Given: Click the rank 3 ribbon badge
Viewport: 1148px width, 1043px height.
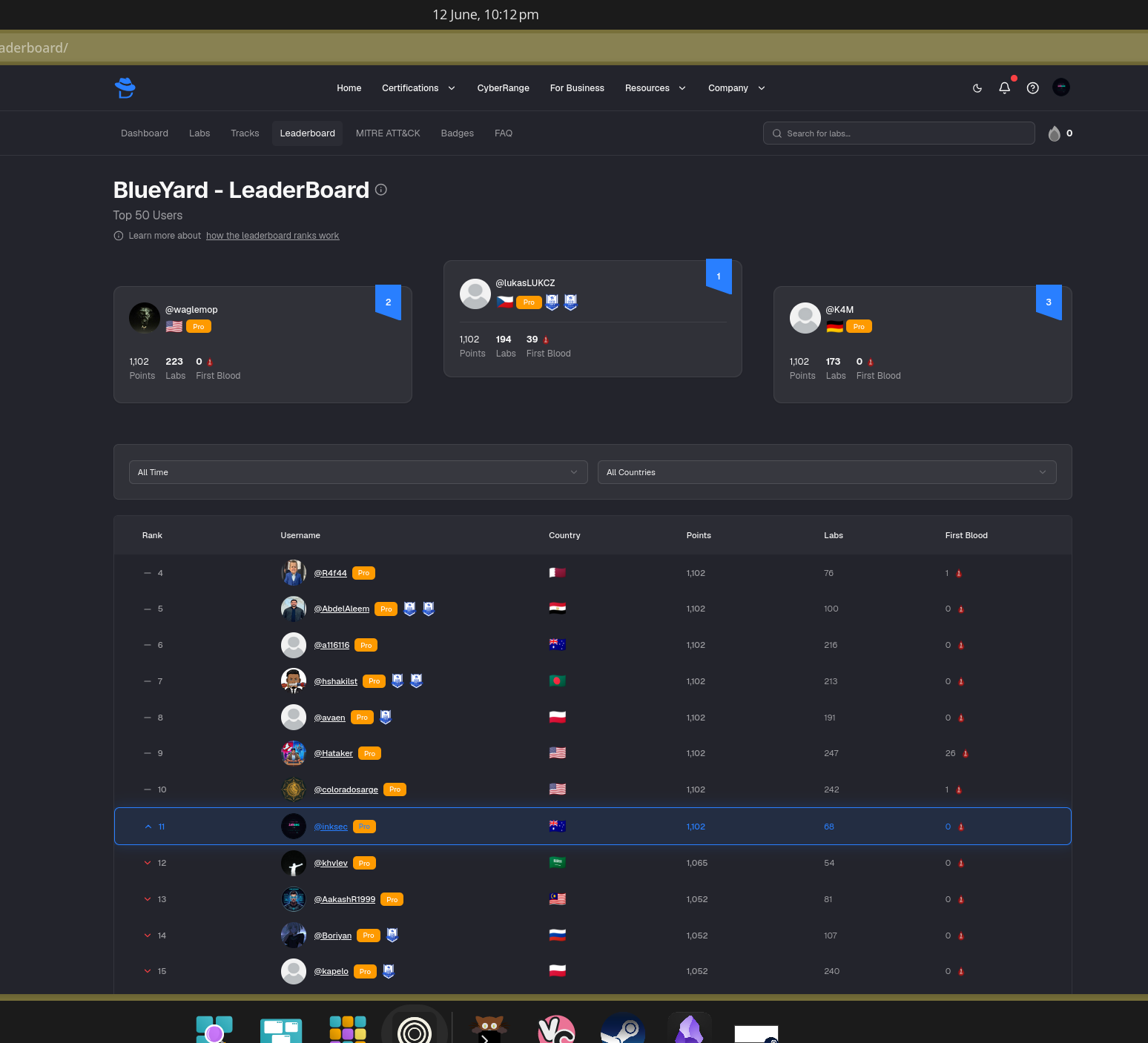Looking at the screenshot, I should (1049, 302).
